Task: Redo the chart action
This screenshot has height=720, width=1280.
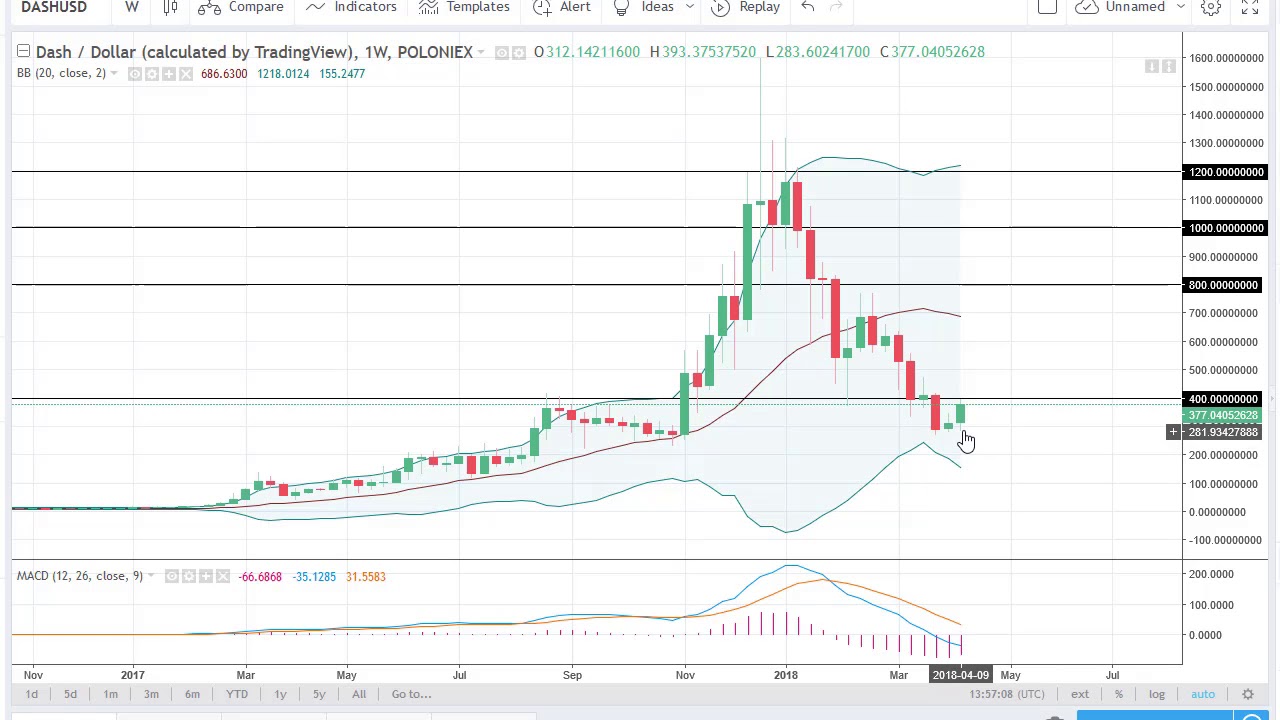Action: coord(836,7)
